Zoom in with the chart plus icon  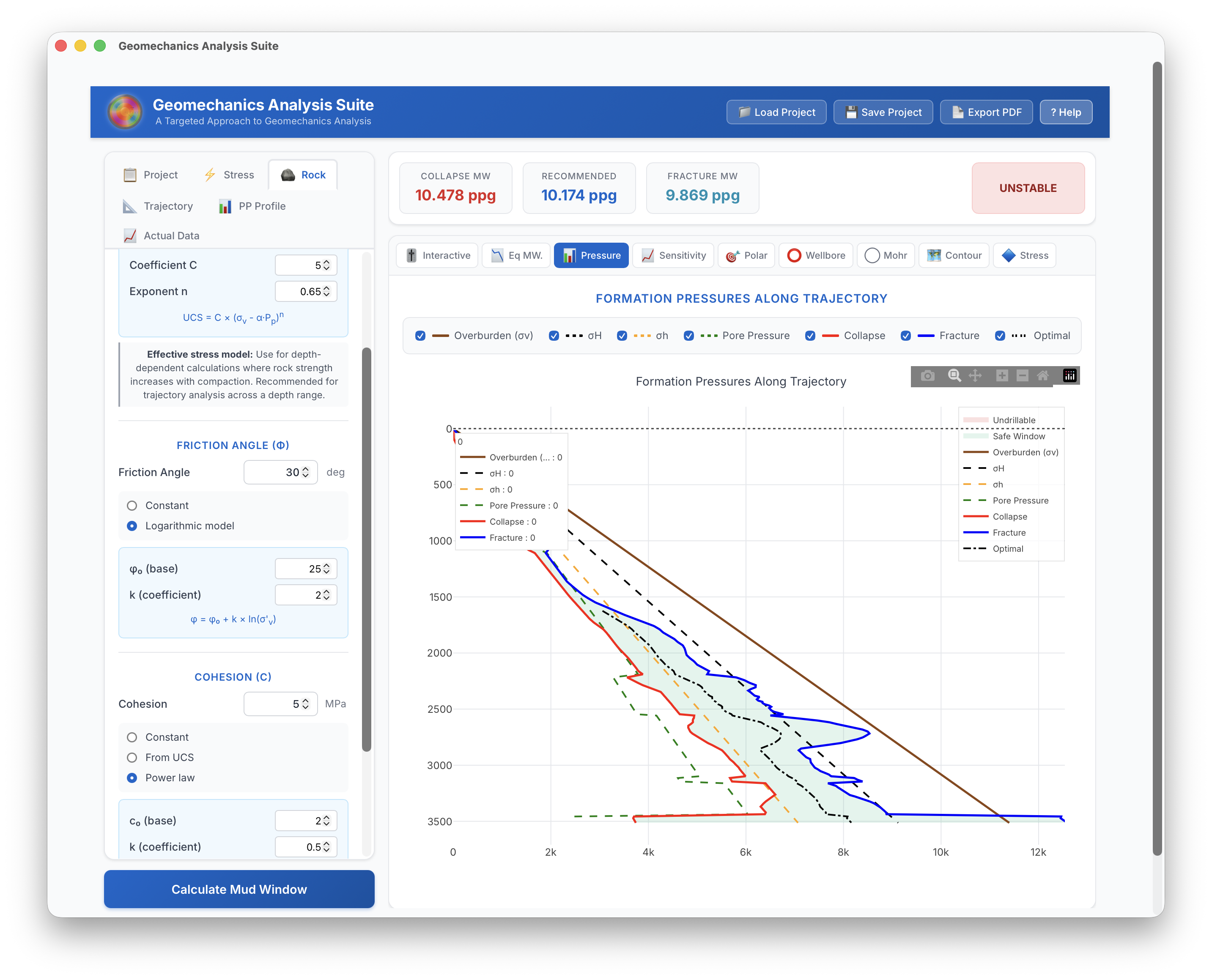tap(1002, 376)
